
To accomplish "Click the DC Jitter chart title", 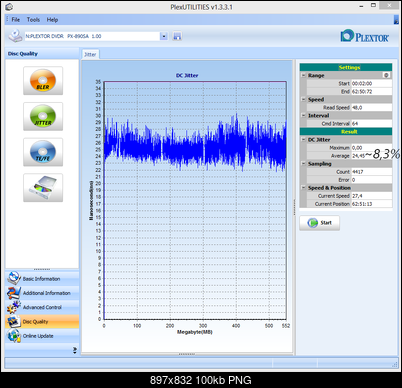I will coord(187,76).
